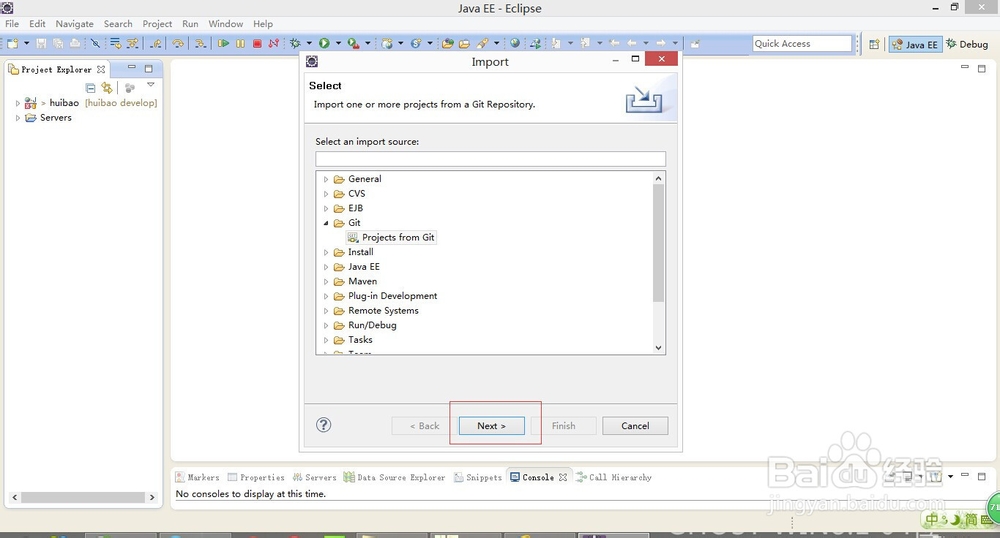The image size is (1000, 538).
Task: Minimize the Project Explorer panel
Action: [131, 67]
